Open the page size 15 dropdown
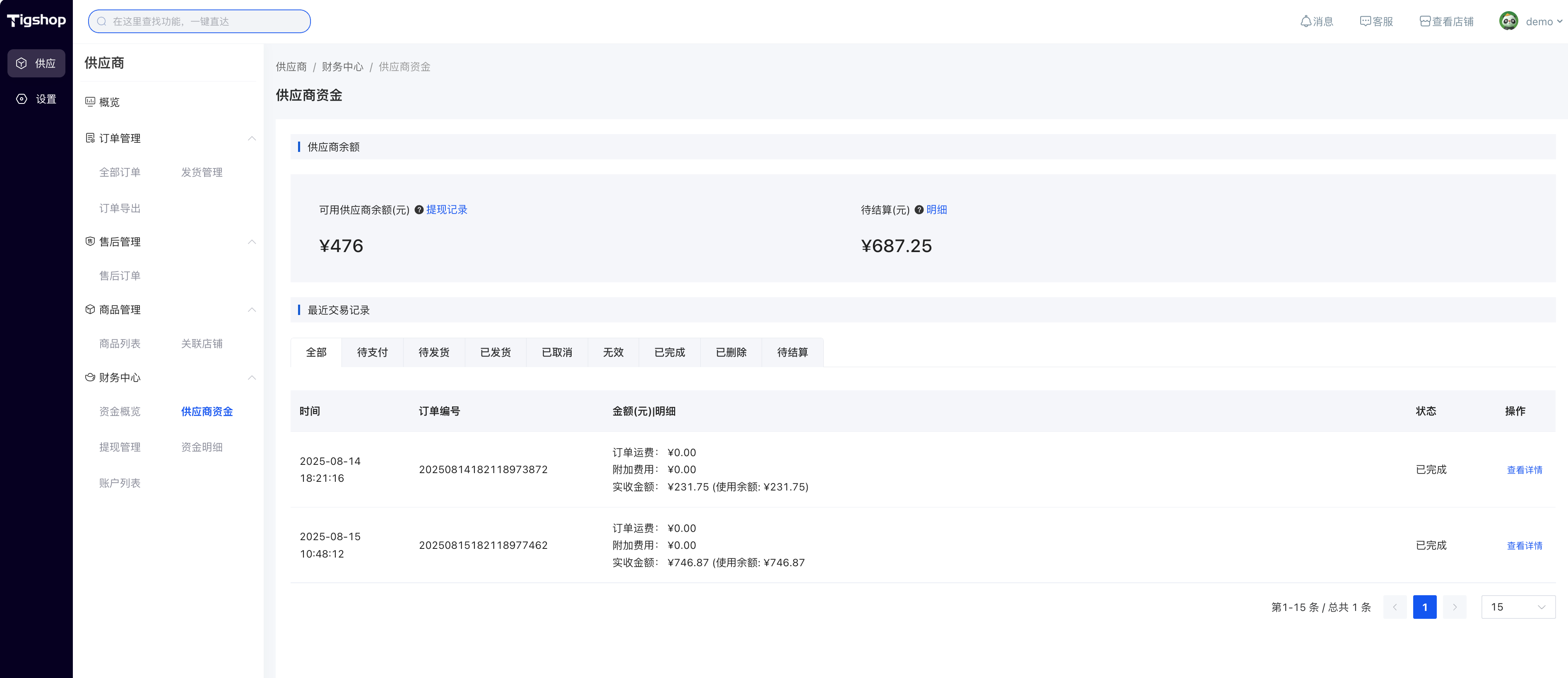The height and width of the screenshot is (678, 1568). coord(1518,607)
